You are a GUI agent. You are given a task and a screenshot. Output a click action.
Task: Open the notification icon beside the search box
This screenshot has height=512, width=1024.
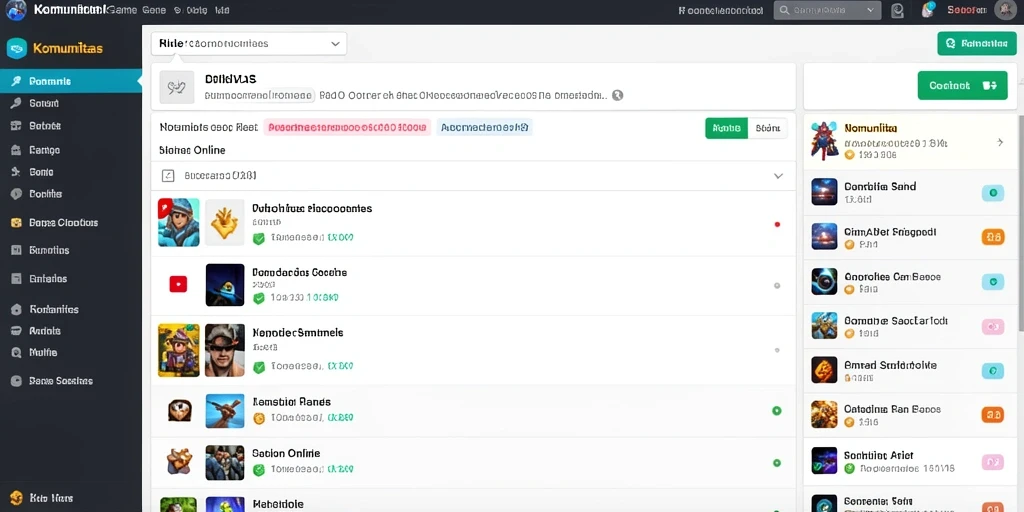click(897, 10)
